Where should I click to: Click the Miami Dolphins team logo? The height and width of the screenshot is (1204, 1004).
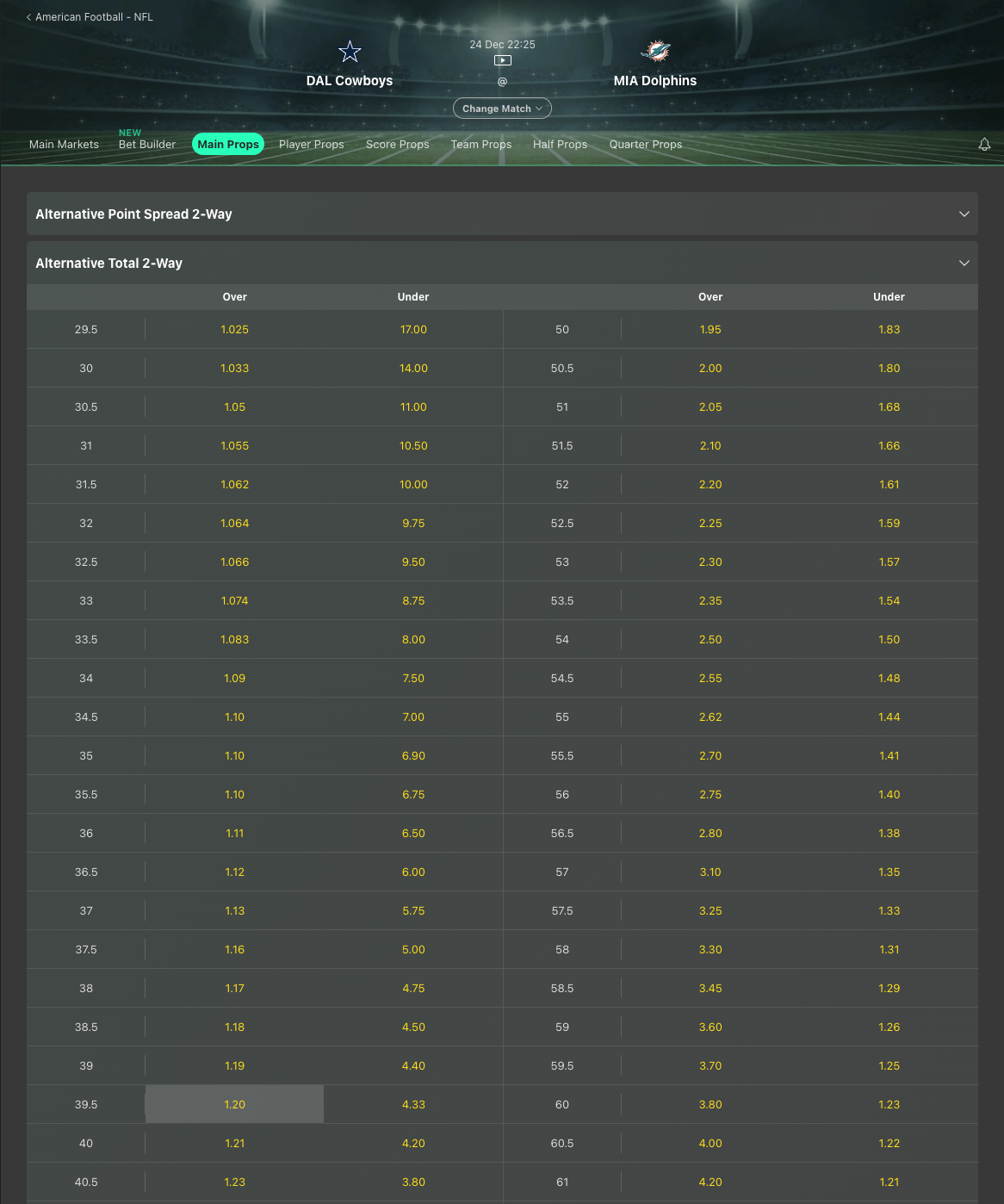coord(655,52)
